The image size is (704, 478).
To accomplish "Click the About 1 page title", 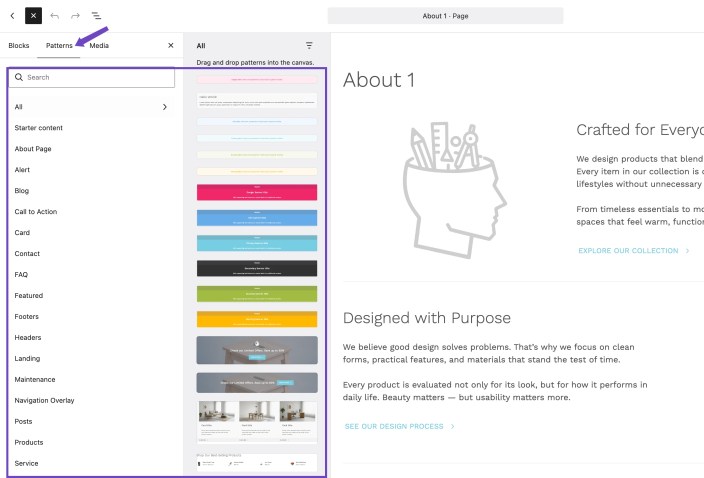I will click(x=379, y=80).
